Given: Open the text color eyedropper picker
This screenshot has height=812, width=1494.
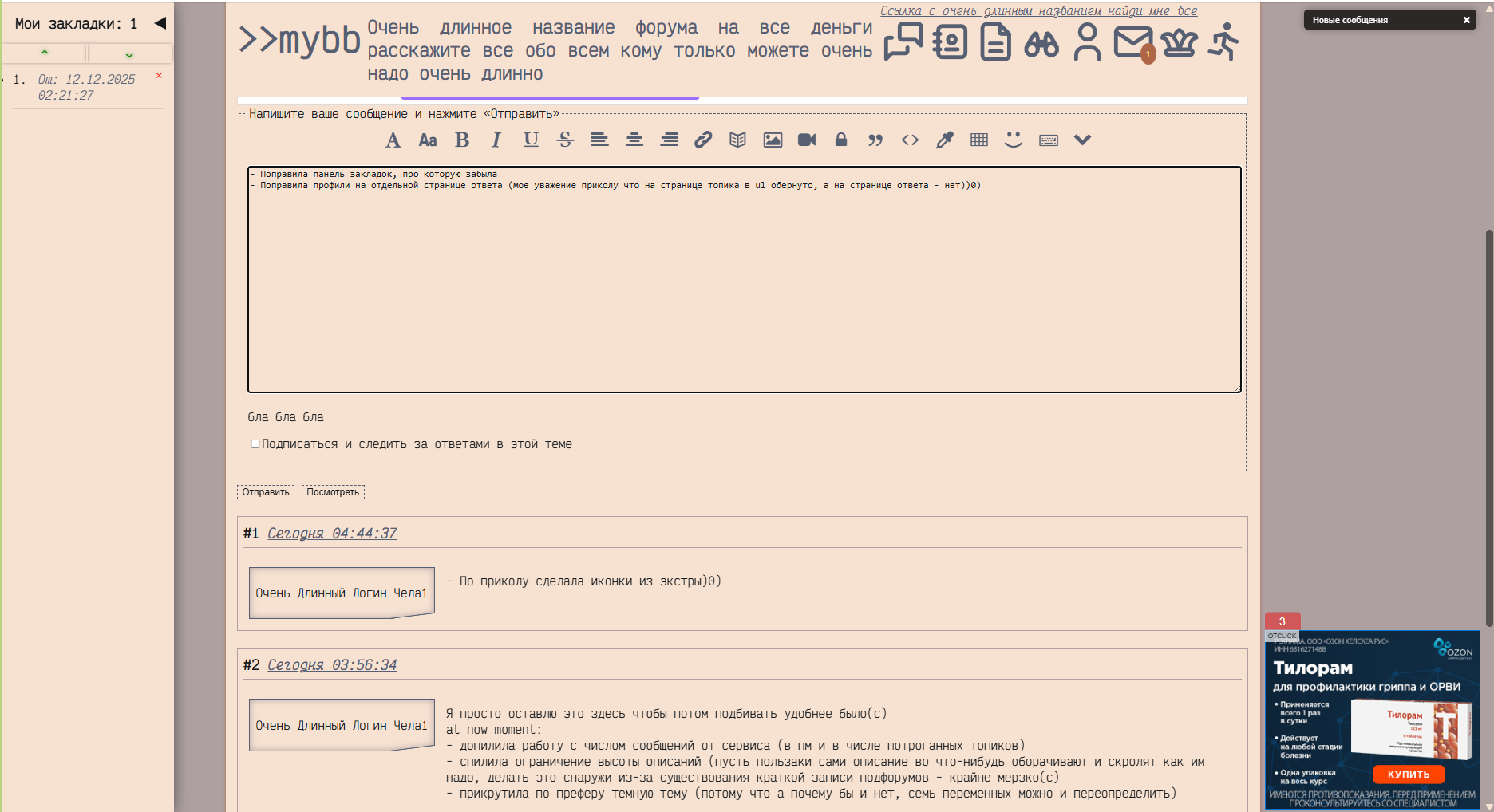Looking at the screenshot, I should (x=945, y=140).
